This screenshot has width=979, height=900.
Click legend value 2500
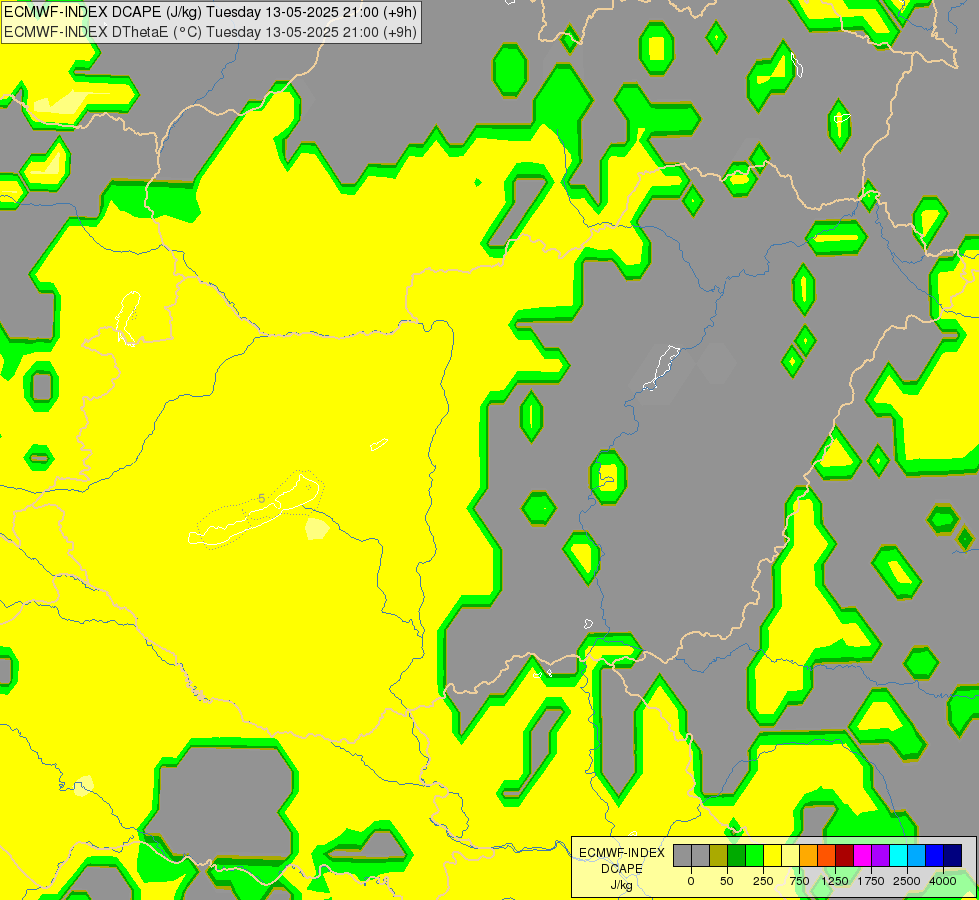907,881
